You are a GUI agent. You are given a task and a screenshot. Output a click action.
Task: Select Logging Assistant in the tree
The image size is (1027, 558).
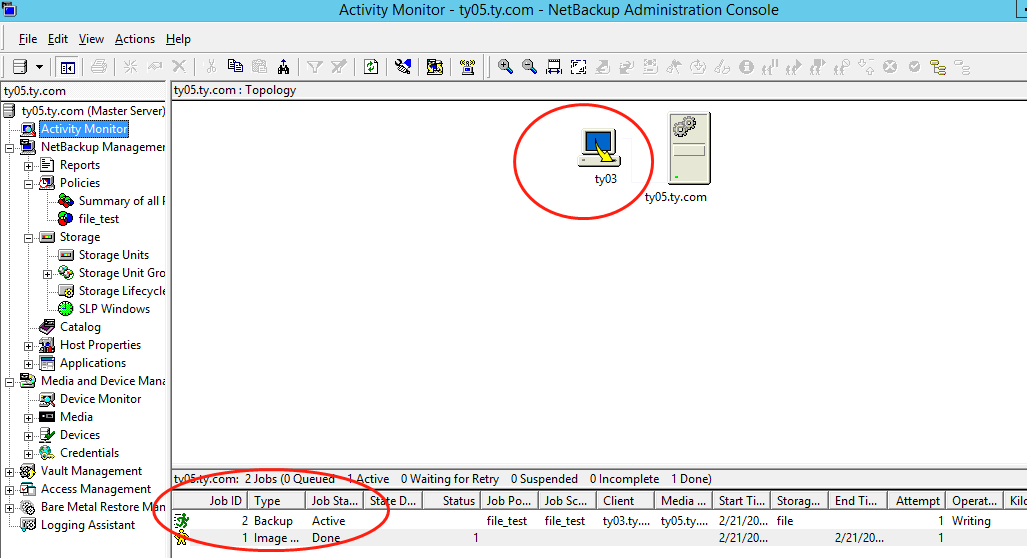click(88, 525)
